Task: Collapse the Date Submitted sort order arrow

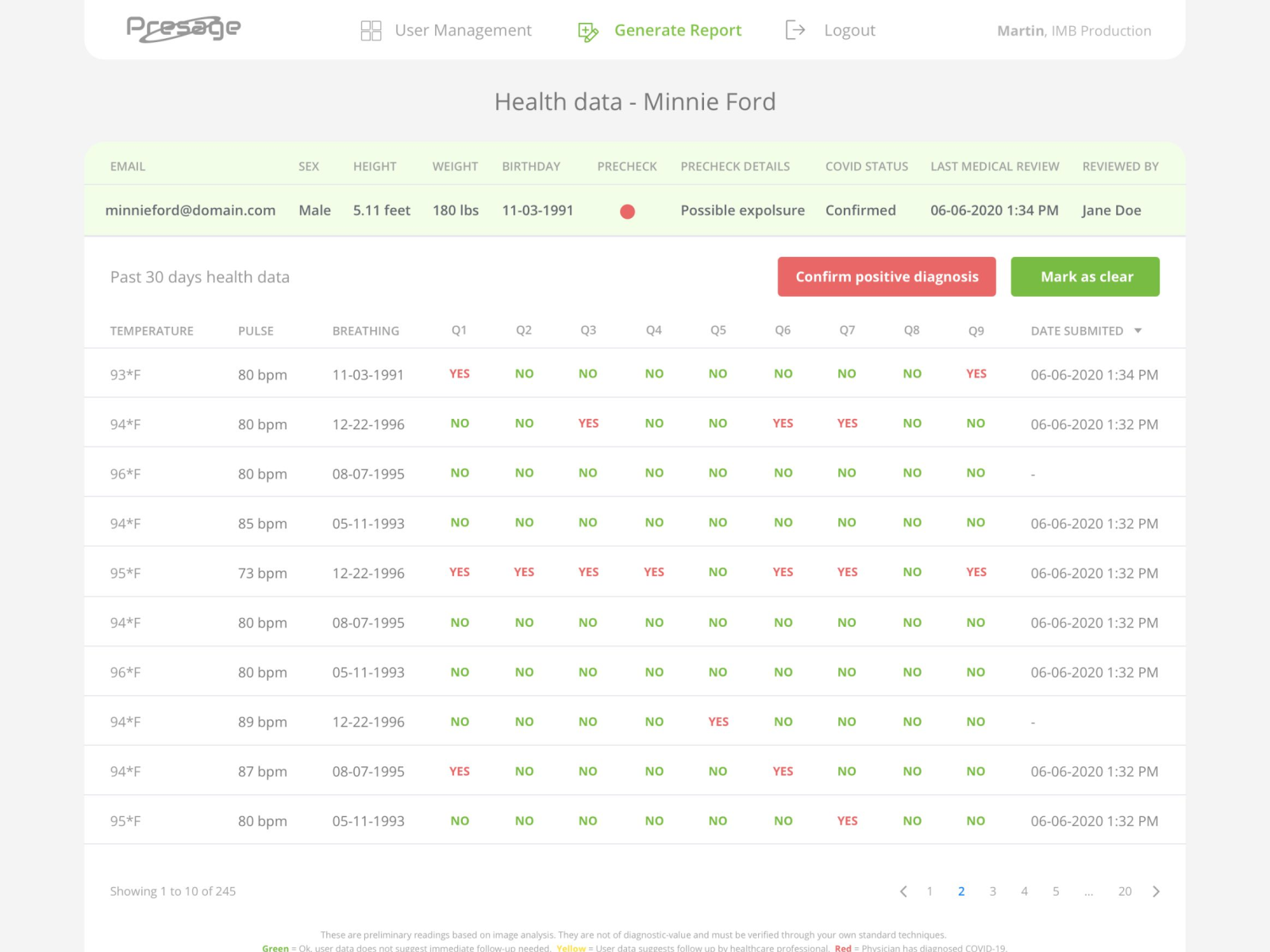Action: click(x=1138, y=331)
